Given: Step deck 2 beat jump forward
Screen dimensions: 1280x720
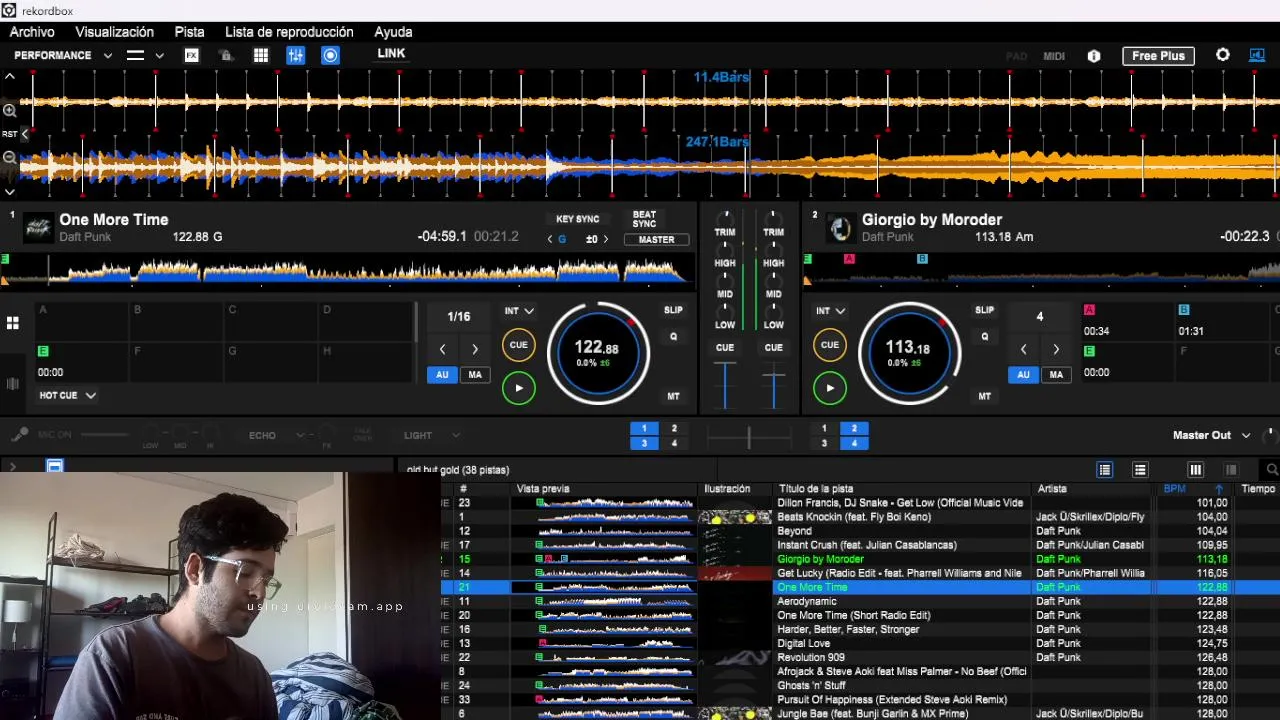Looking at the screenshot, I should point(1056,349).
